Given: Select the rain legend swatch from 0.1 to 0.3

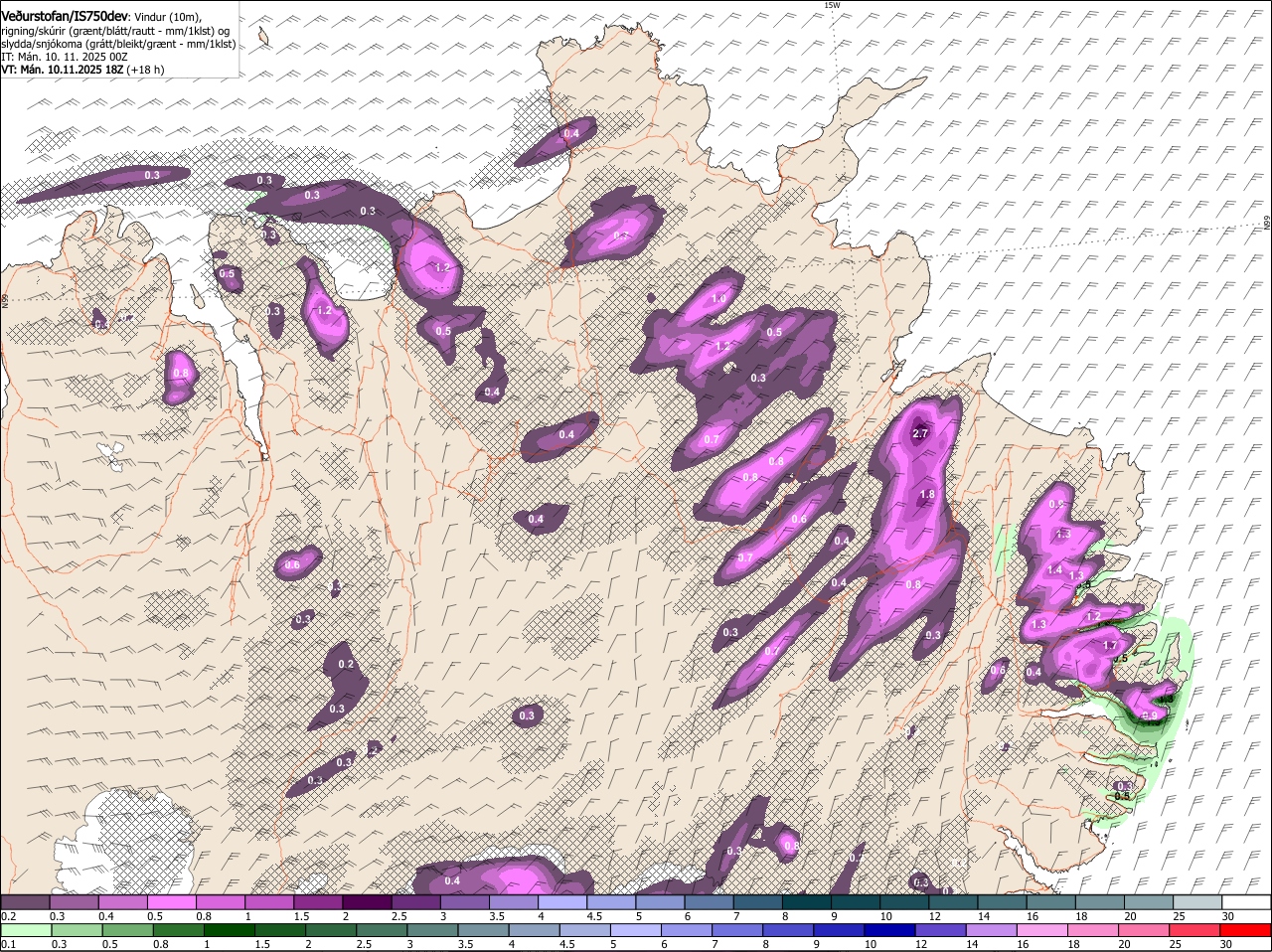Looking at the screenshot, I should (25, 930).
